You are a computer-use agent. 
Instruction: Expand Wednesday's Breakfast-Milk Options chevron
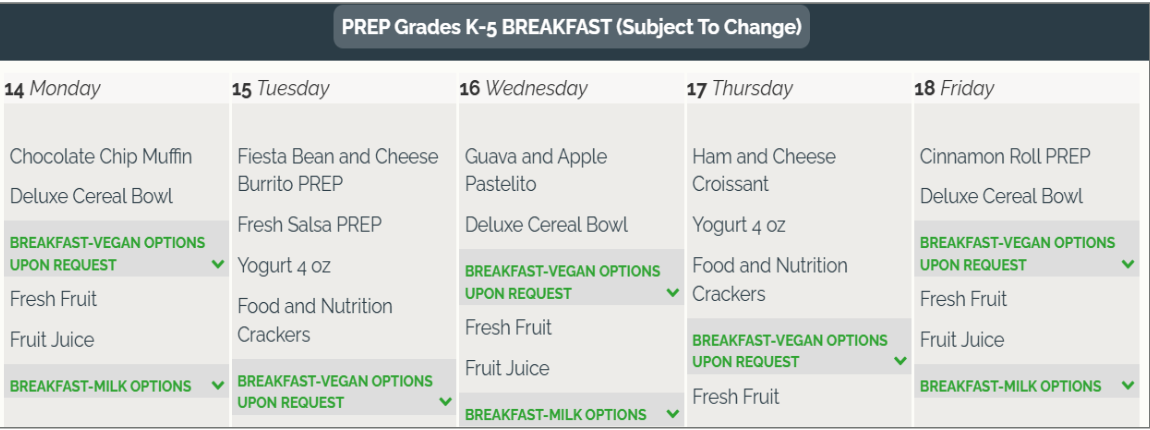coord(673,414)
